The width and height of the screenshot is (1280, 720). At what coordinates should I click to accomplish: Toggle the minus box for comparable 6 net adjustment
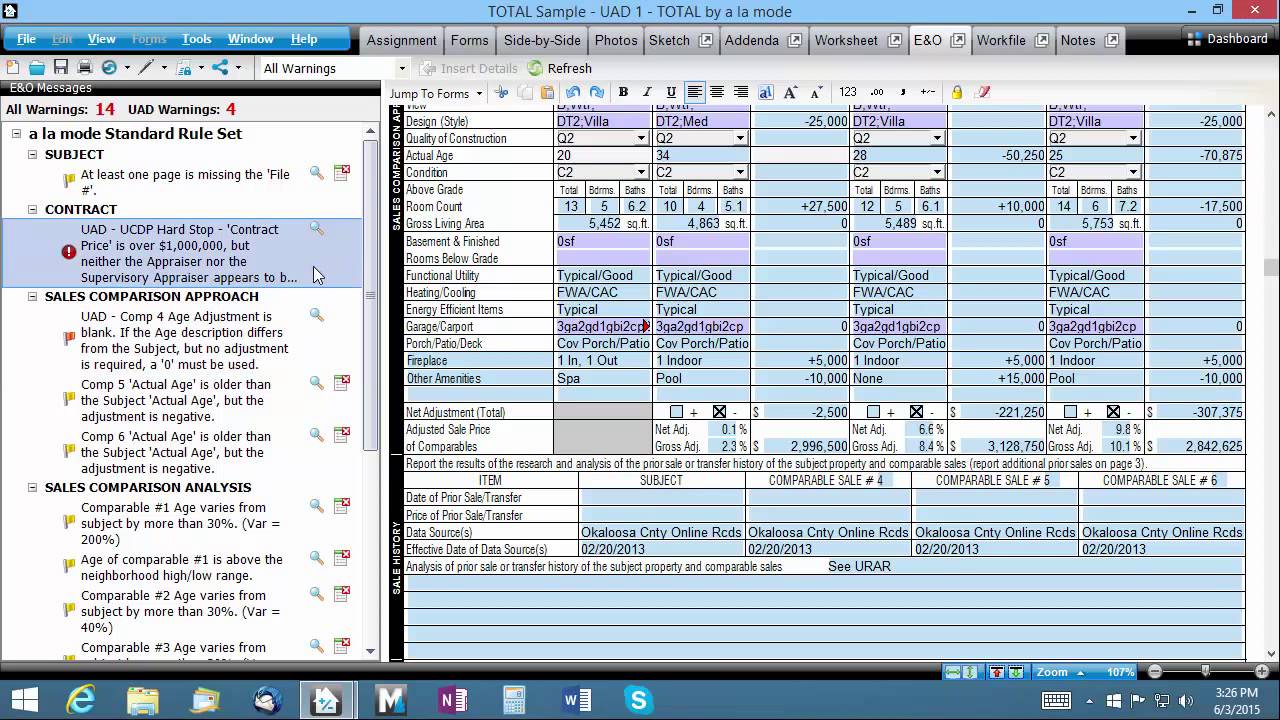pyautogui.click(x=1113, y=412)
